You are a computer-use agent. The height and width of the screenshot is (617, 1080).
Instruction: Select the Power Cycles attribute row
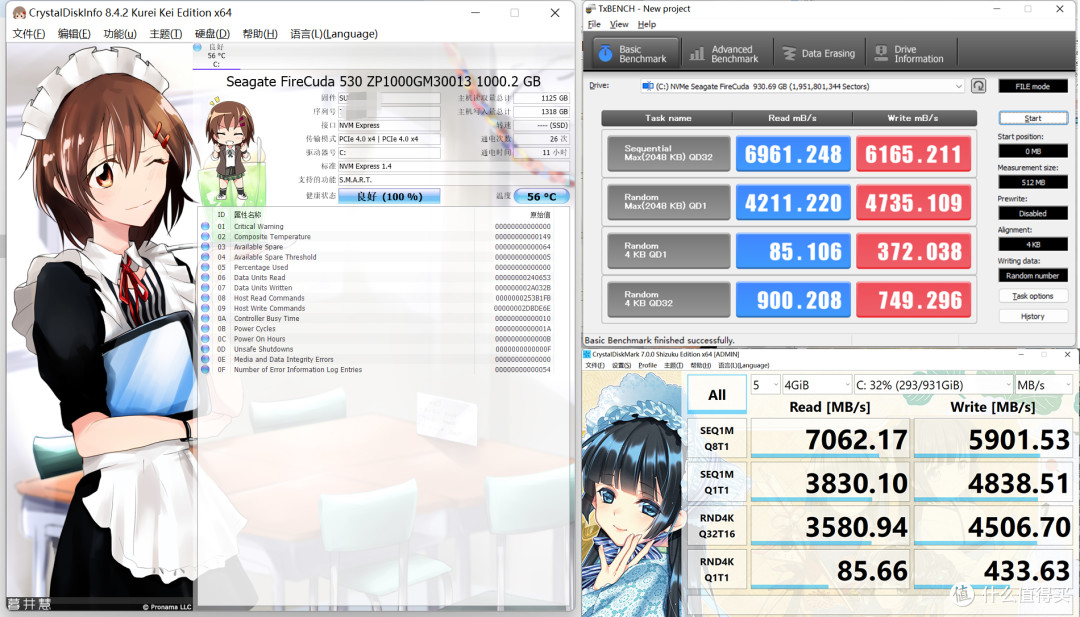377,328
